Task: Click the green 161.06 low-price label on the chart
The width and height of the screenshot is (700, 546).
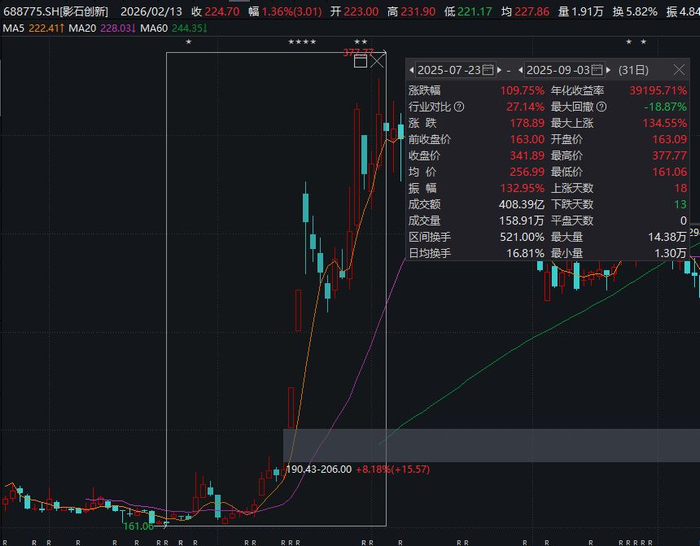Action: click(x=138, y=526)
